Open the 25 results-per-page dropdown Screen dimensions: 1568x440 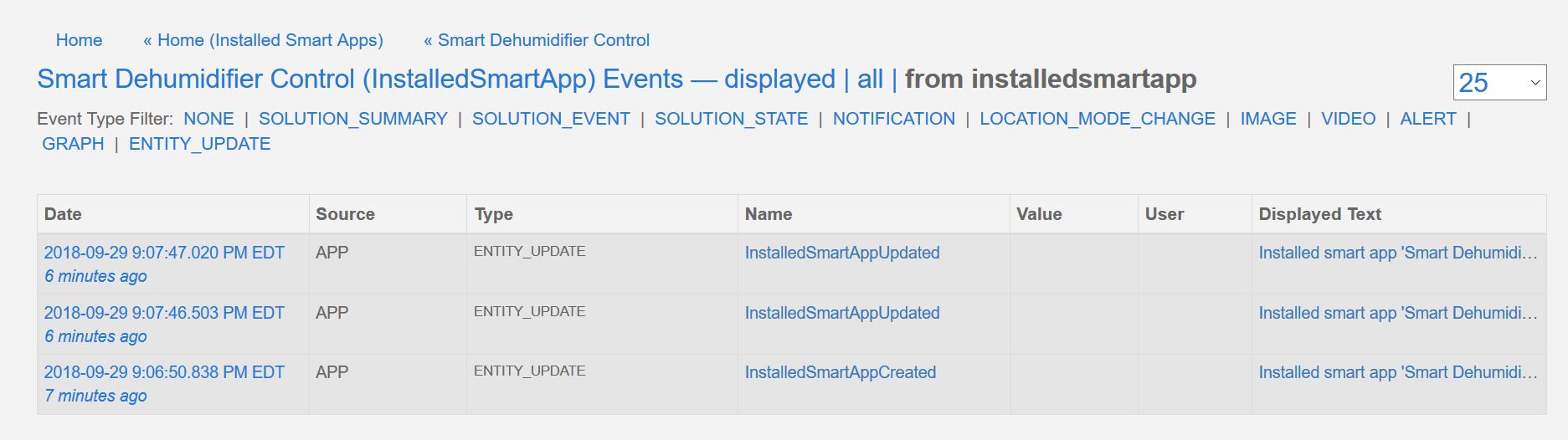[1499, 82]
